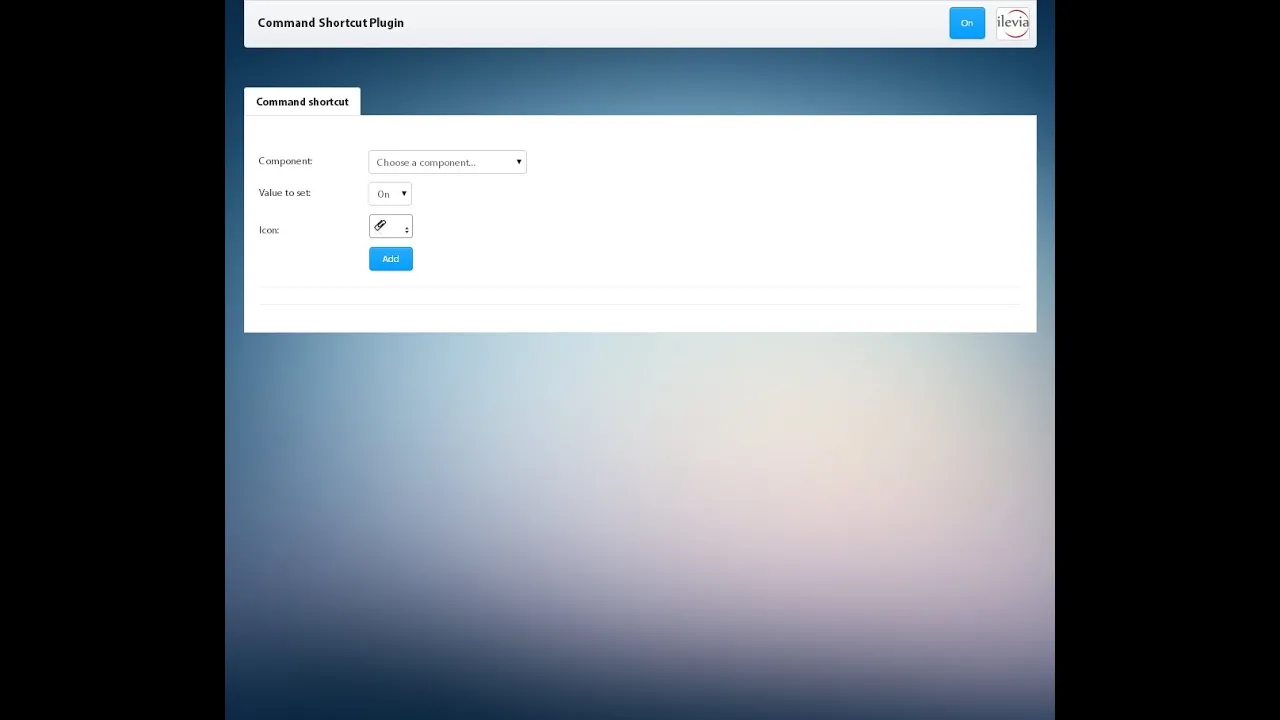Image resolution: width=1280 pixels, height=720 pixels.
Task: Open the Choose a component dropdown
Action: click(x=447, y=162)
